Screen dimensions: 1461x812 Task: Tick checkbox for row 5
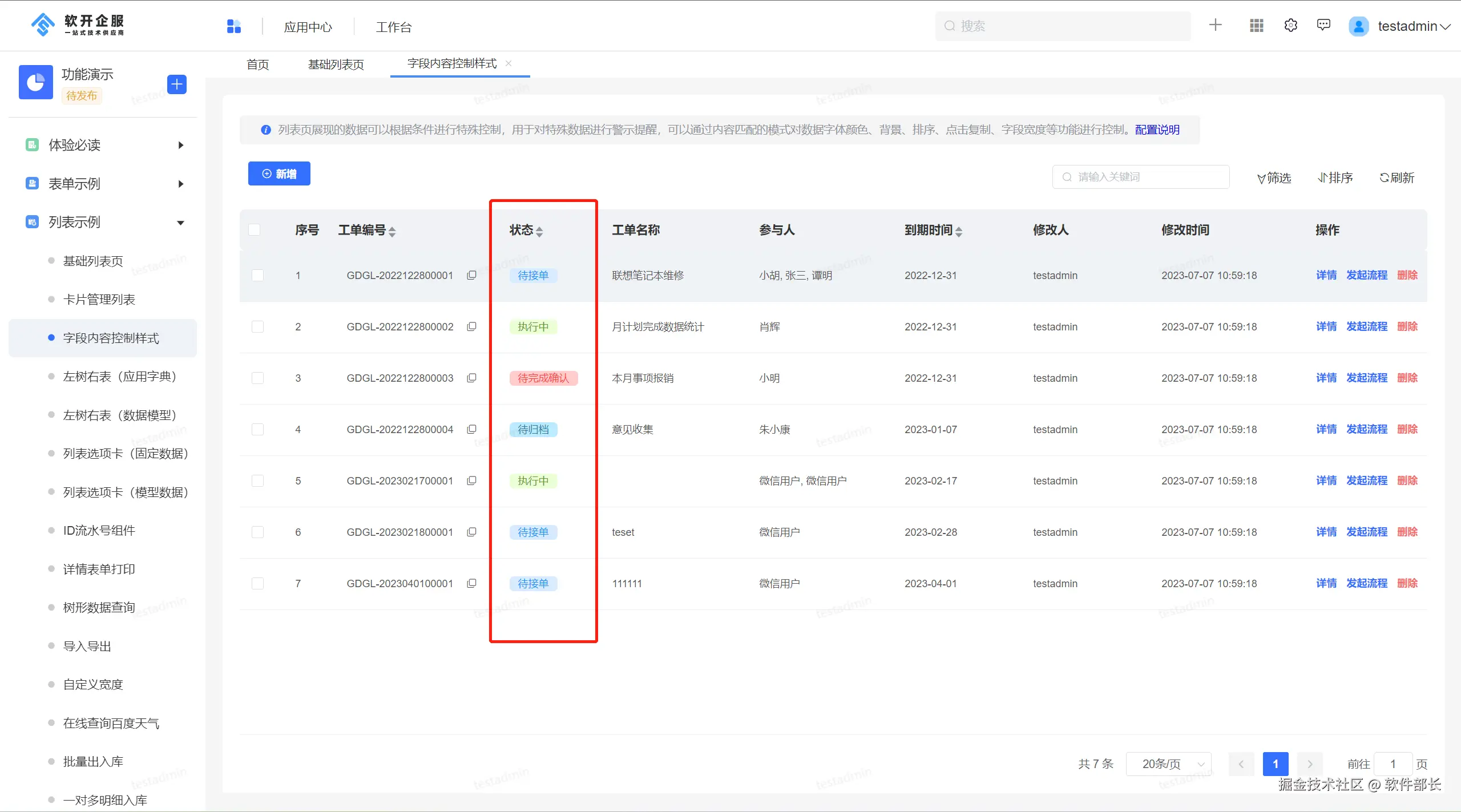coord(258,480)
